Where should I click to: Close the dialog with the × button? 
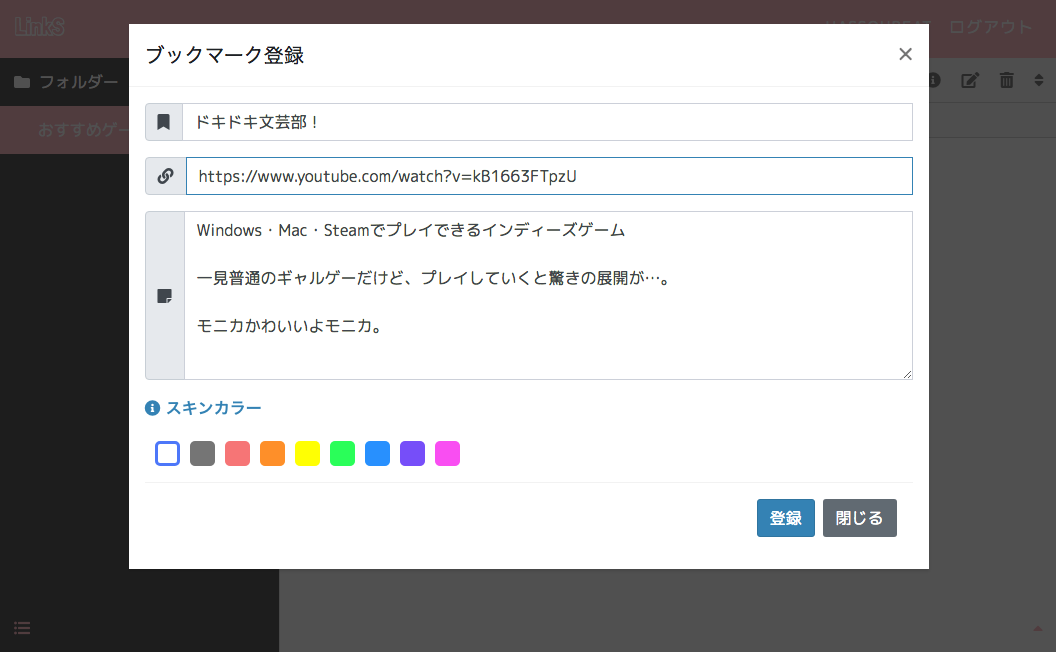point(905,54)
